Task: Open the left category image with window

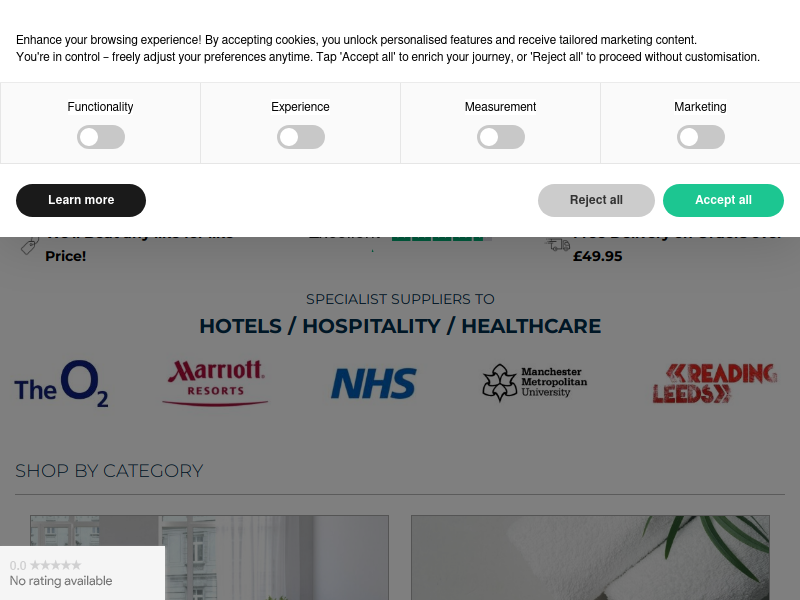Action: 209,557
